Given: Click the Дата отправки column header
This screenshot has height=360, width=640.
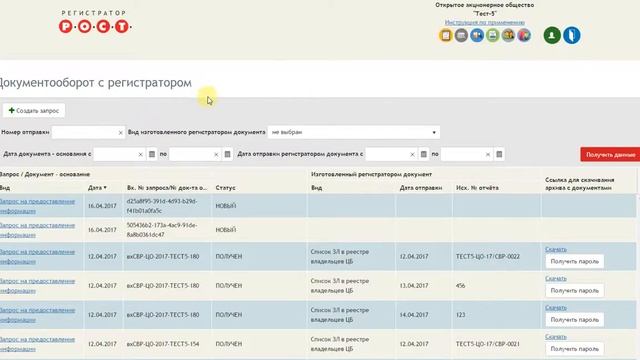Looking at the screenshot, I should [x=421, y=188].
